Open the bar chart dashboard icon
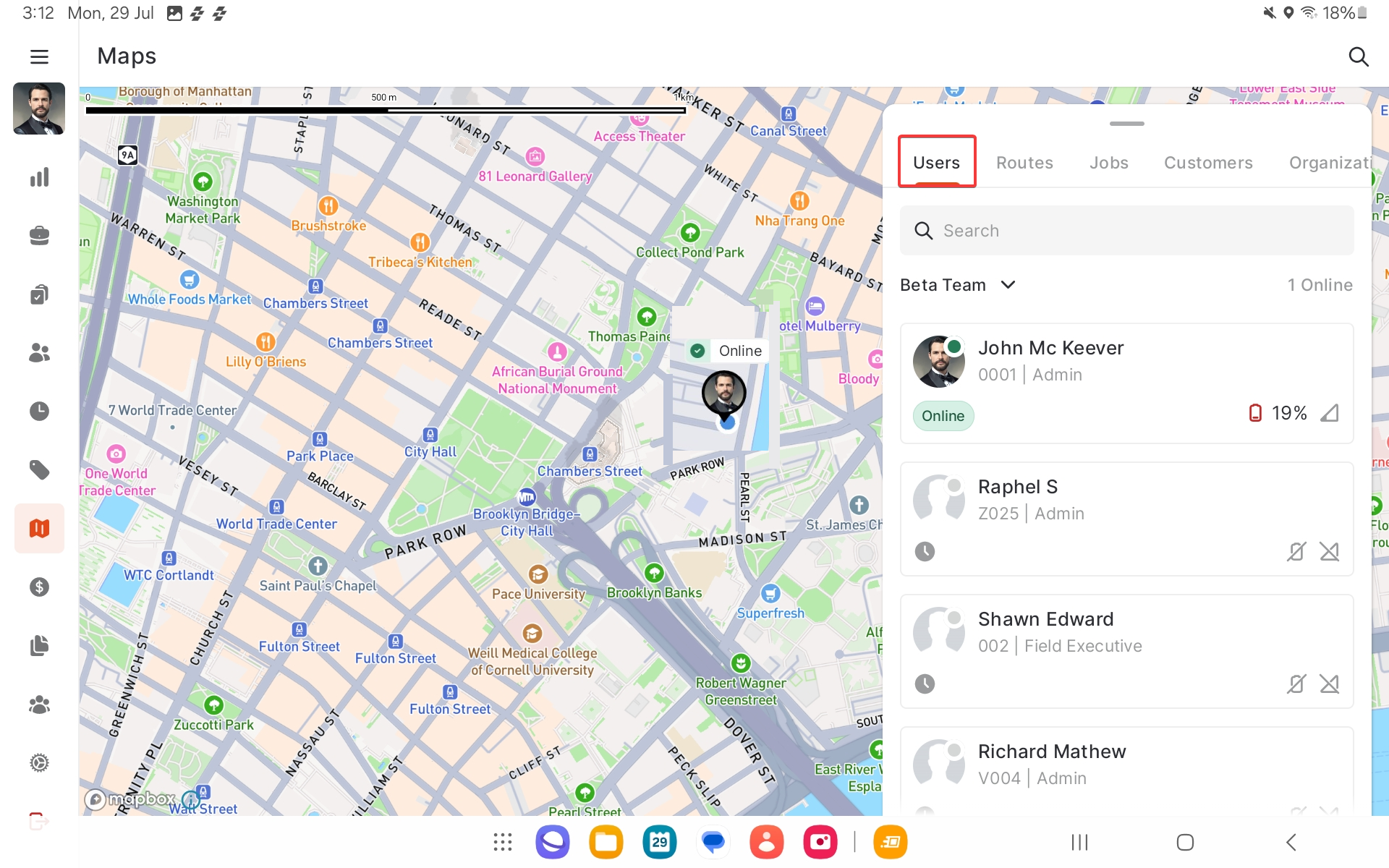The image size is (1389, 868). click(x=39, y=177)
